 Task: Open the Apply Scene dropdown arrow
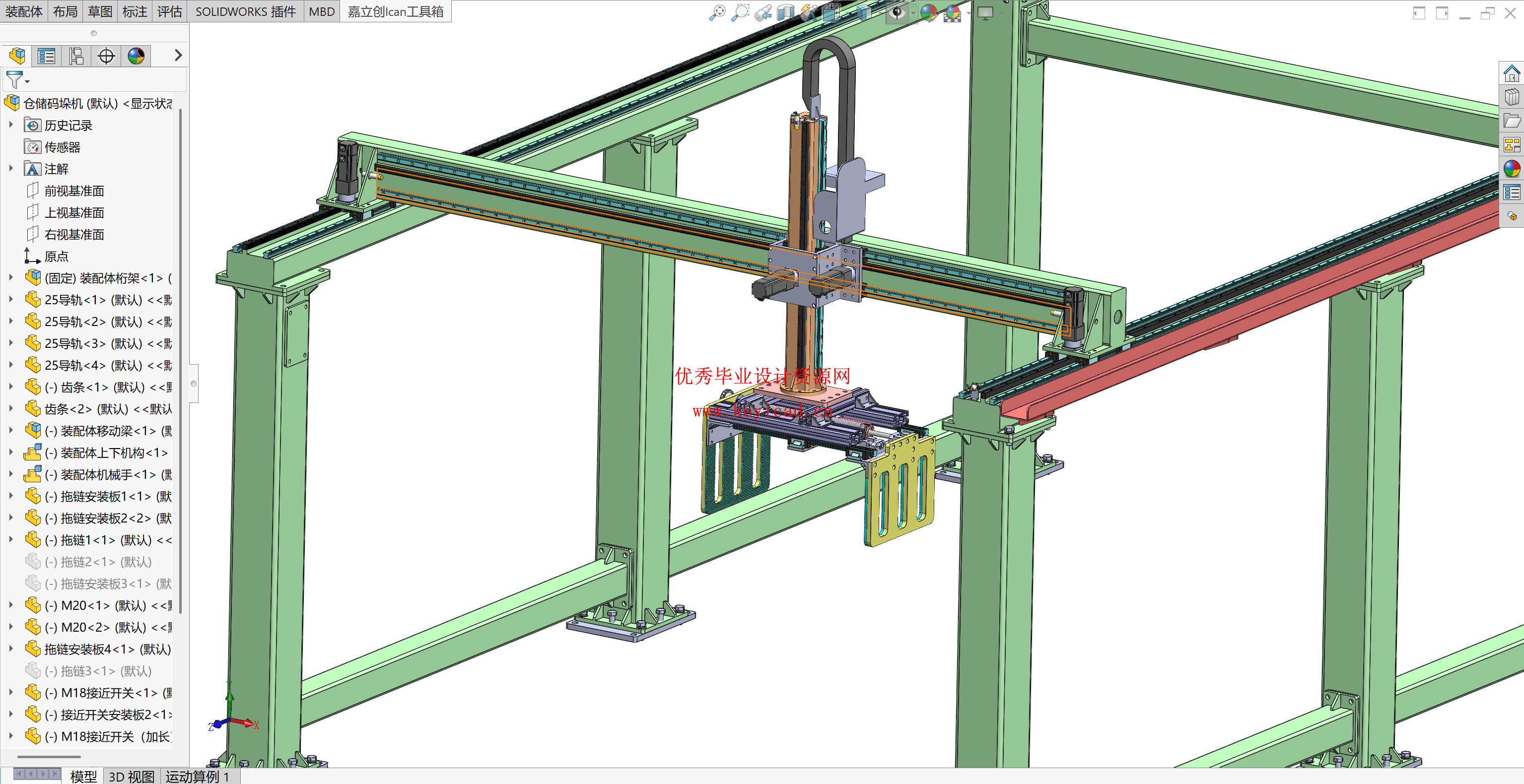[968, 13]
